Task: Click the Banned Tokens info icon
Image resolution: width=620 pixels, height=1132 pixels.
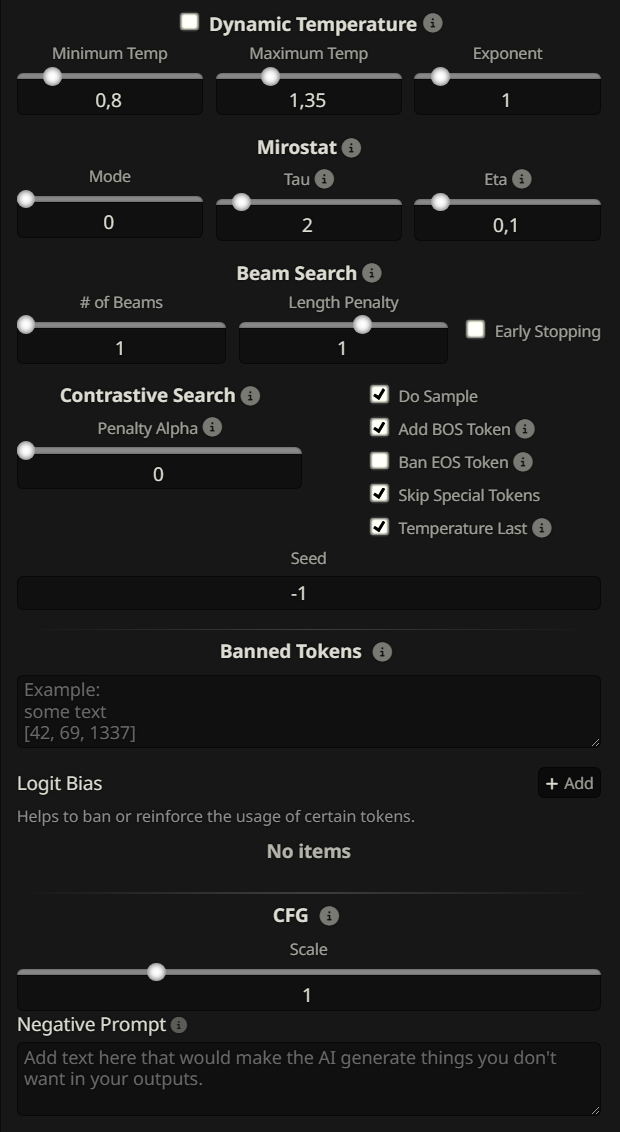Action: tap(382, 652)
